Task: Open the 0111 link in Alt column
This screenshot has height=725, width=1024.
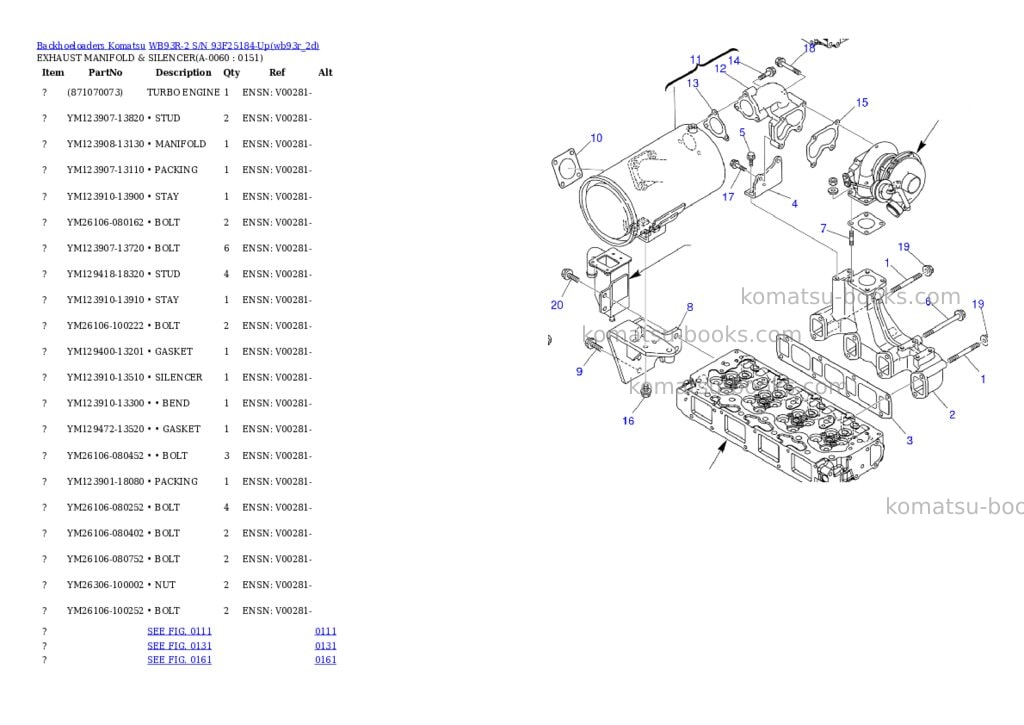Action: [x=325, y=631]
